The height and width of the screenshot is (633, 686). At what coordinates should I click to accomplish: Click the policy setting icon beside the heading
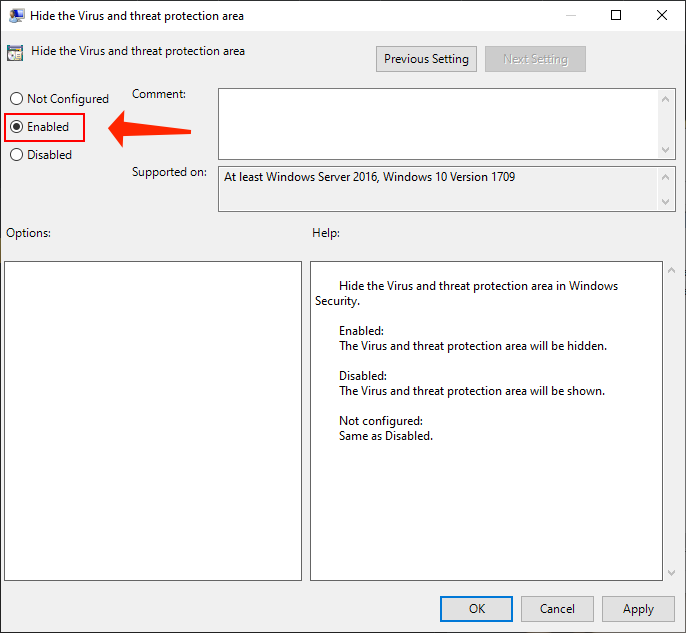tap(15, 53)
